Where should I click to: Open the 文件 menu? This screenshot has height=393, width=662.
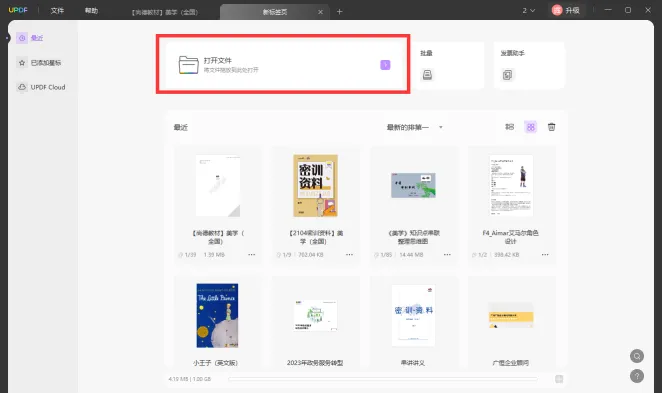[x=57, y=11]
